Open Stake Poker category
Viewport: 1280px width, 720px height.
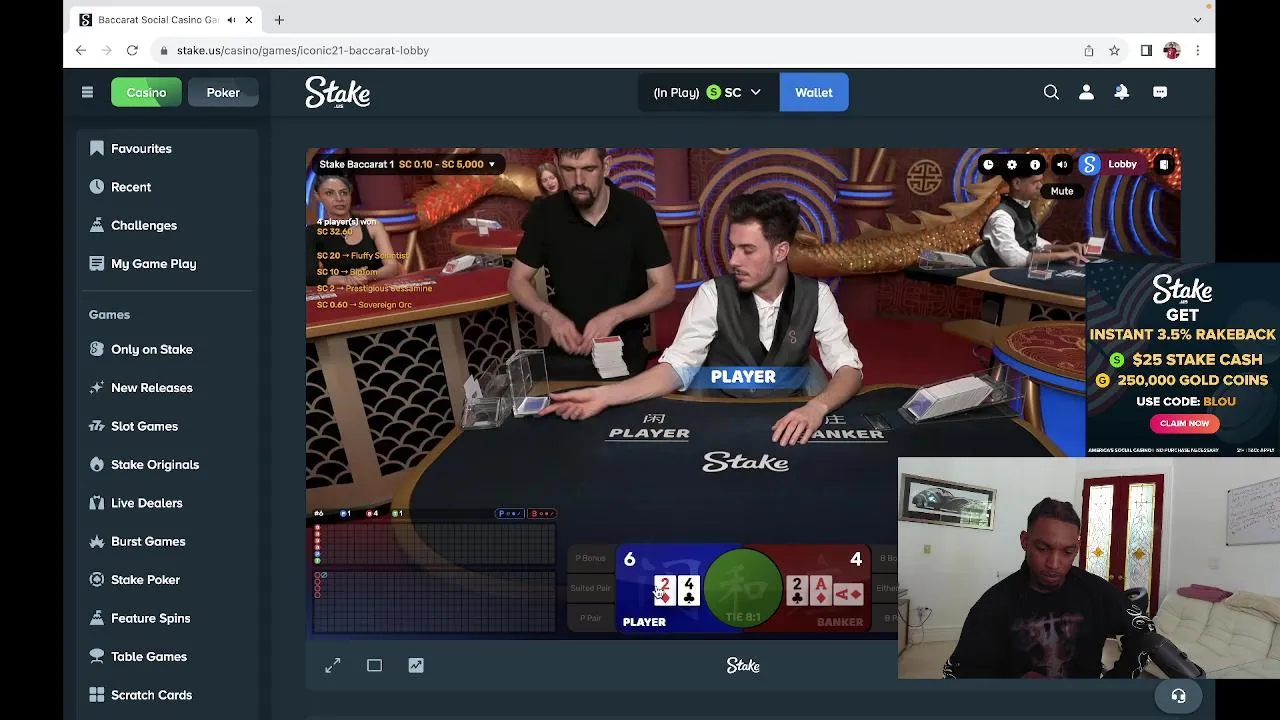click(145, 580)
